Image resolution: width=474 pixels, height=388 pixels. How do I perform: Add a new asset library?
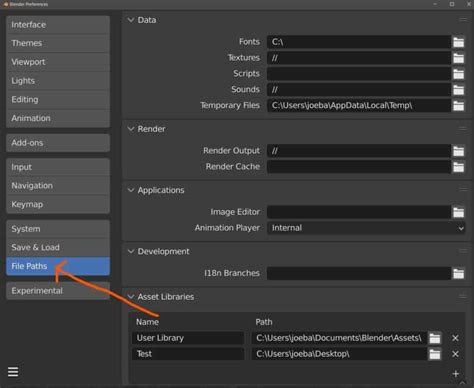click(456, 374)
